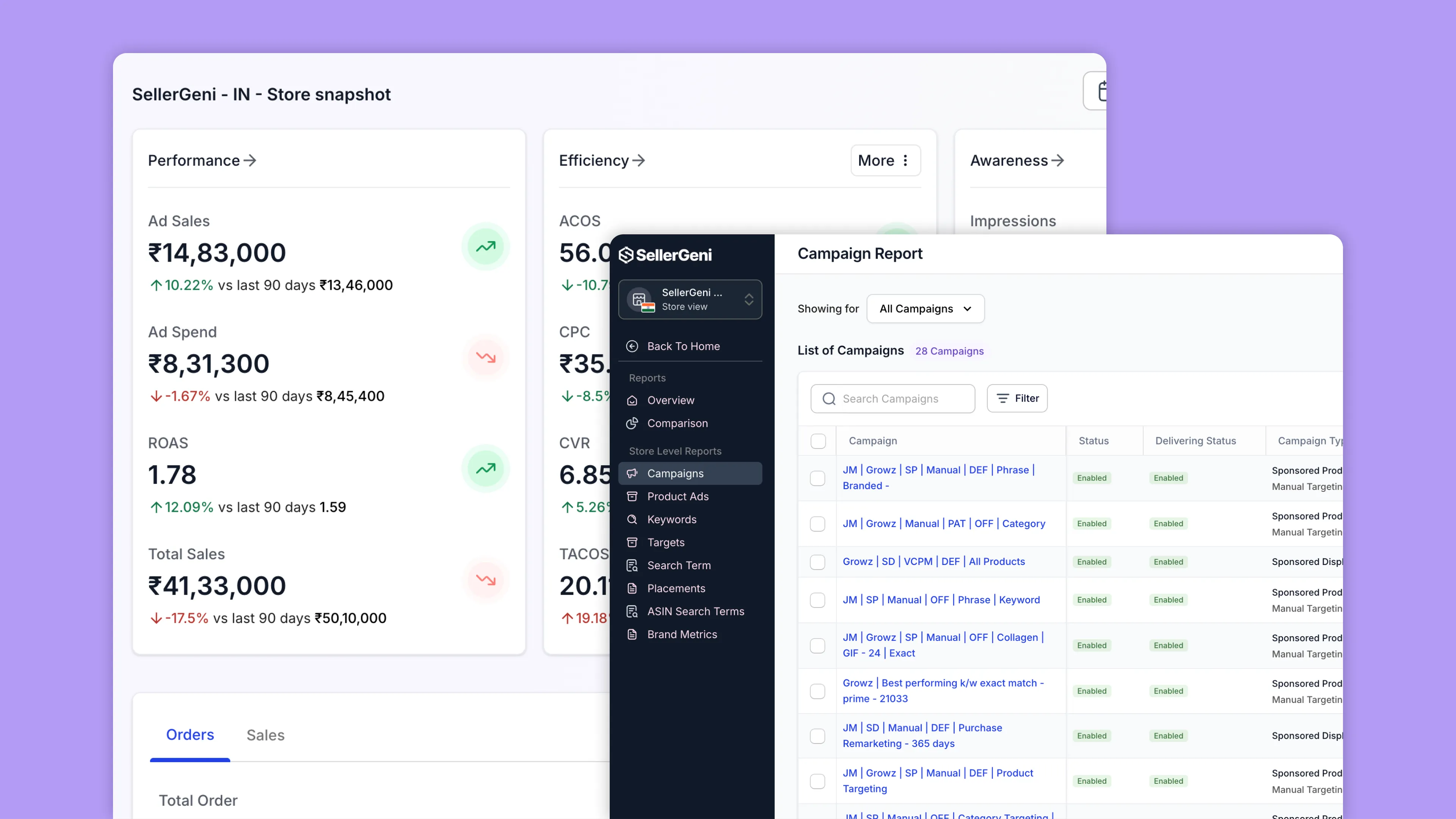Click the Performance arrow icon

pyautogui.click(x=250, y=160)
